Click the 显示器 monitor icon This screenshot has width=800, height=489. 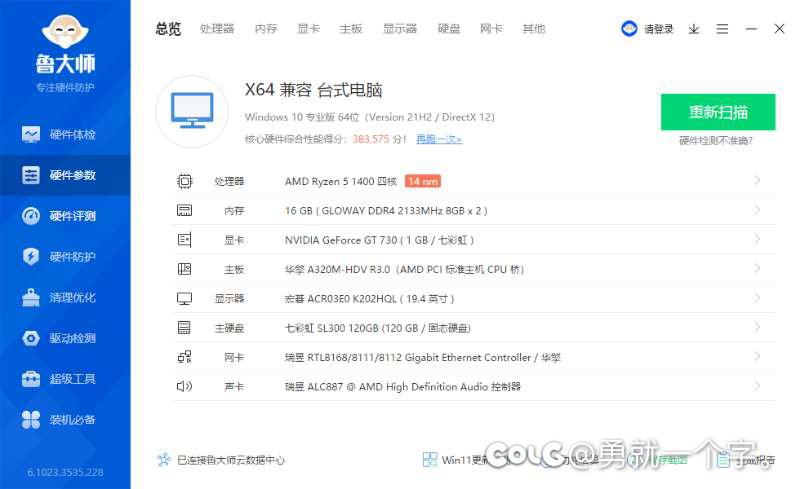185,299
